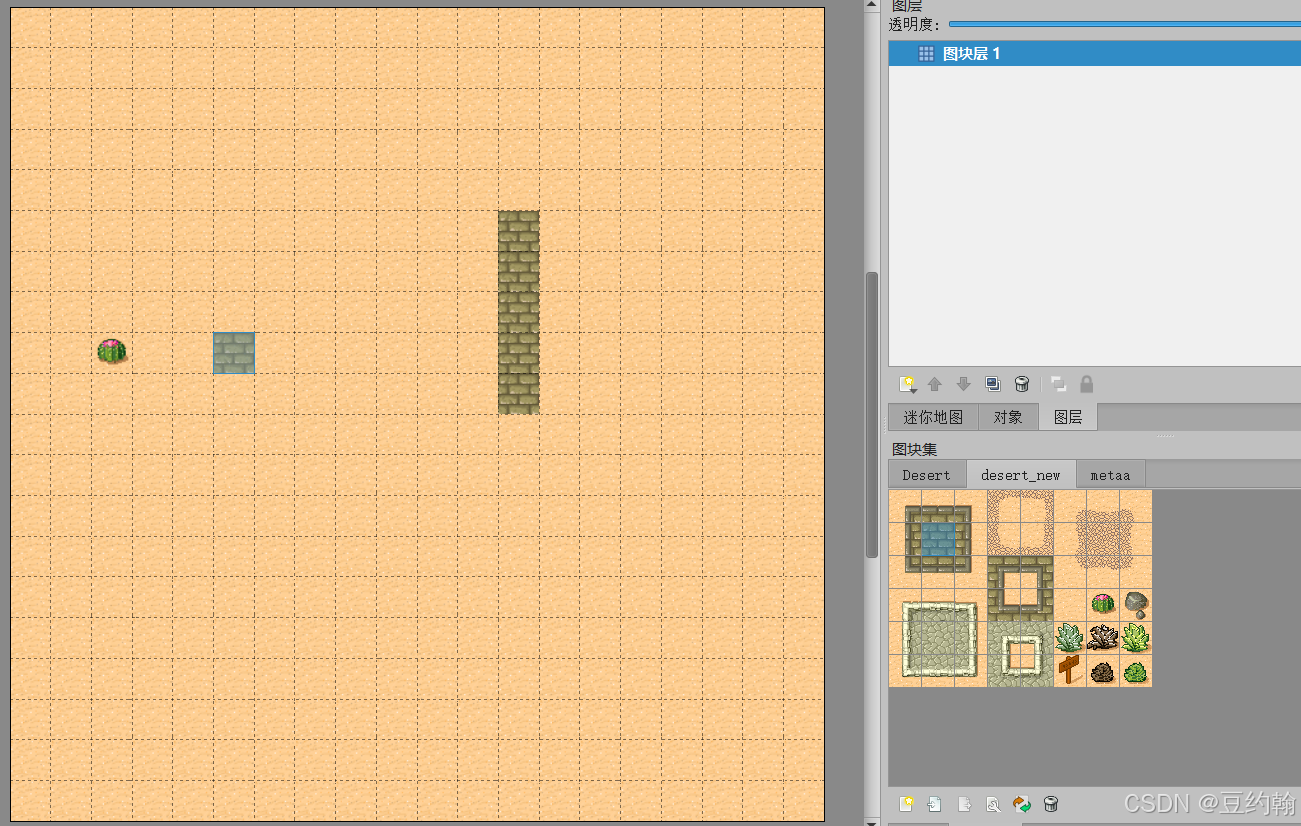Click the cactus placed on the map
This screenshot has width=1301, height=826.
112,351
